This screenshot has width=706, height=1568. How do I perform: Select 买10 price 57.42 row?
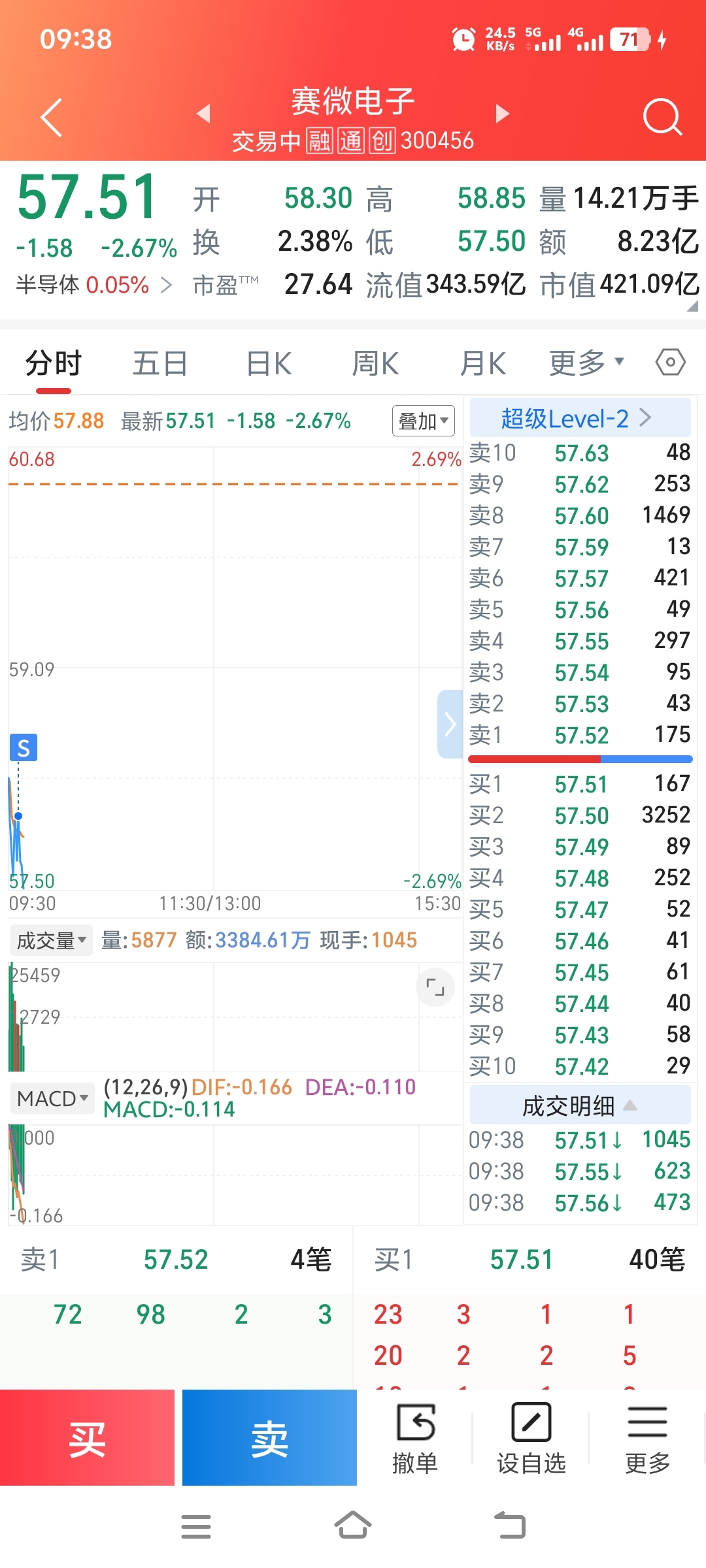point(580,1066)
